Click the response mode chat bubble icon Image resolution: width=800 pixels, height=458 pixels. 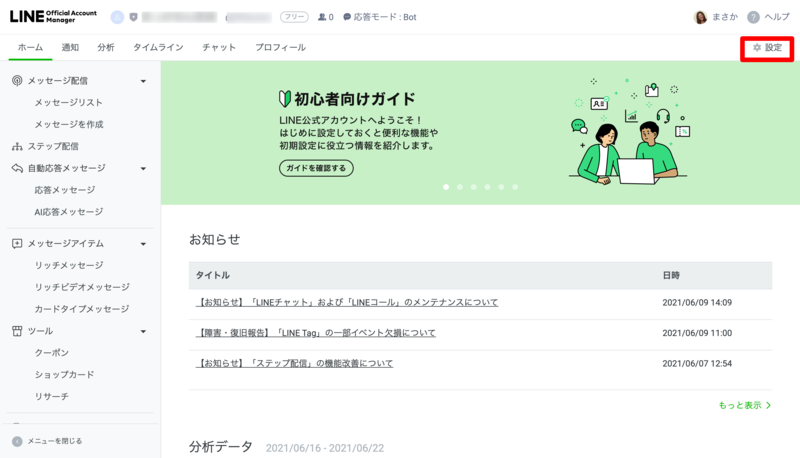click(347, 17)
